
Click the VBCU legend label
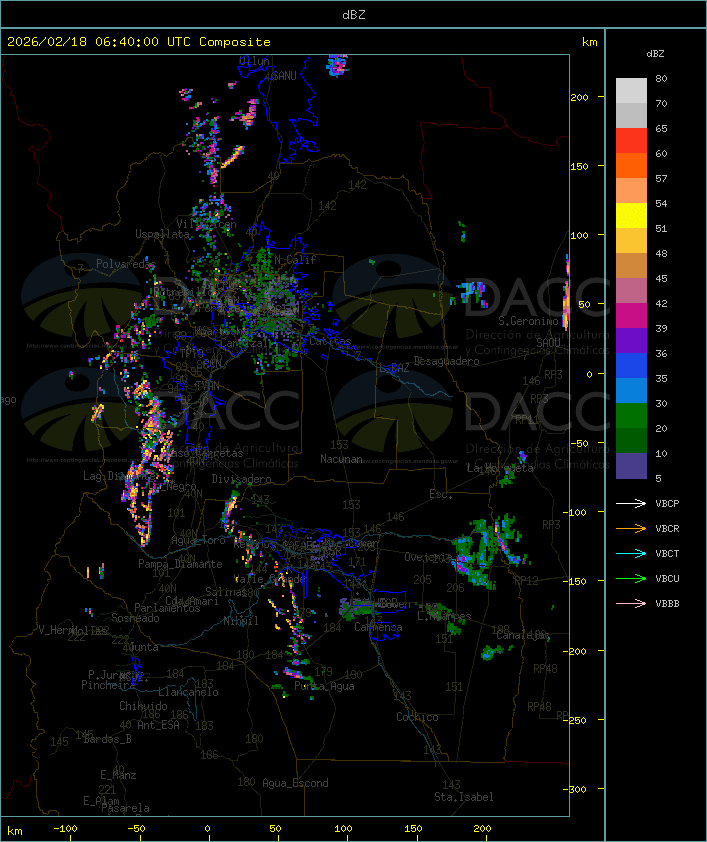point(667,578)
